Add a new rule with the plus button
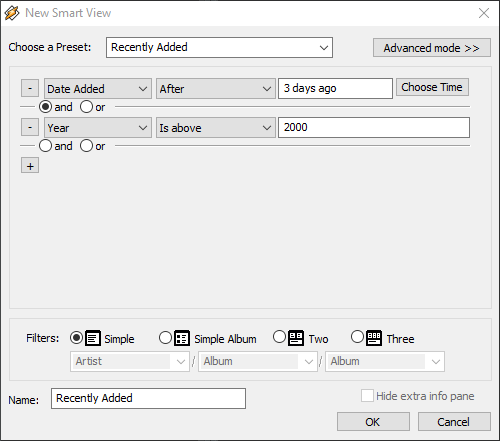Image resolution: width=500 pixels, height=441 pixels. tap(30, 166)
